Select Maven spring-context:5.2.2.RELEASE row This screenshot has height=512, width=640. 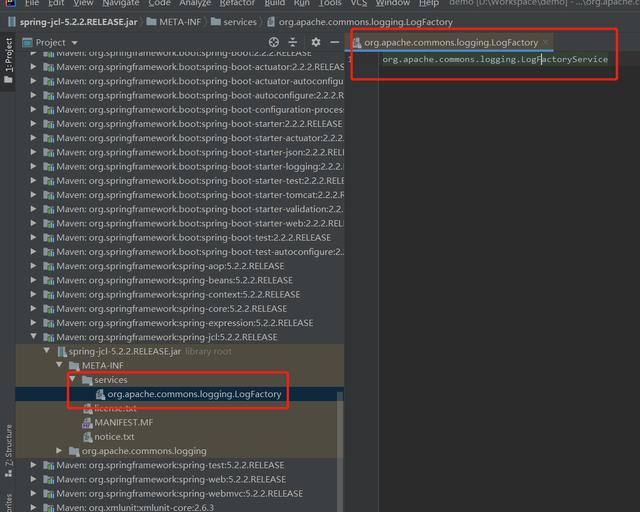click(180, 294)
